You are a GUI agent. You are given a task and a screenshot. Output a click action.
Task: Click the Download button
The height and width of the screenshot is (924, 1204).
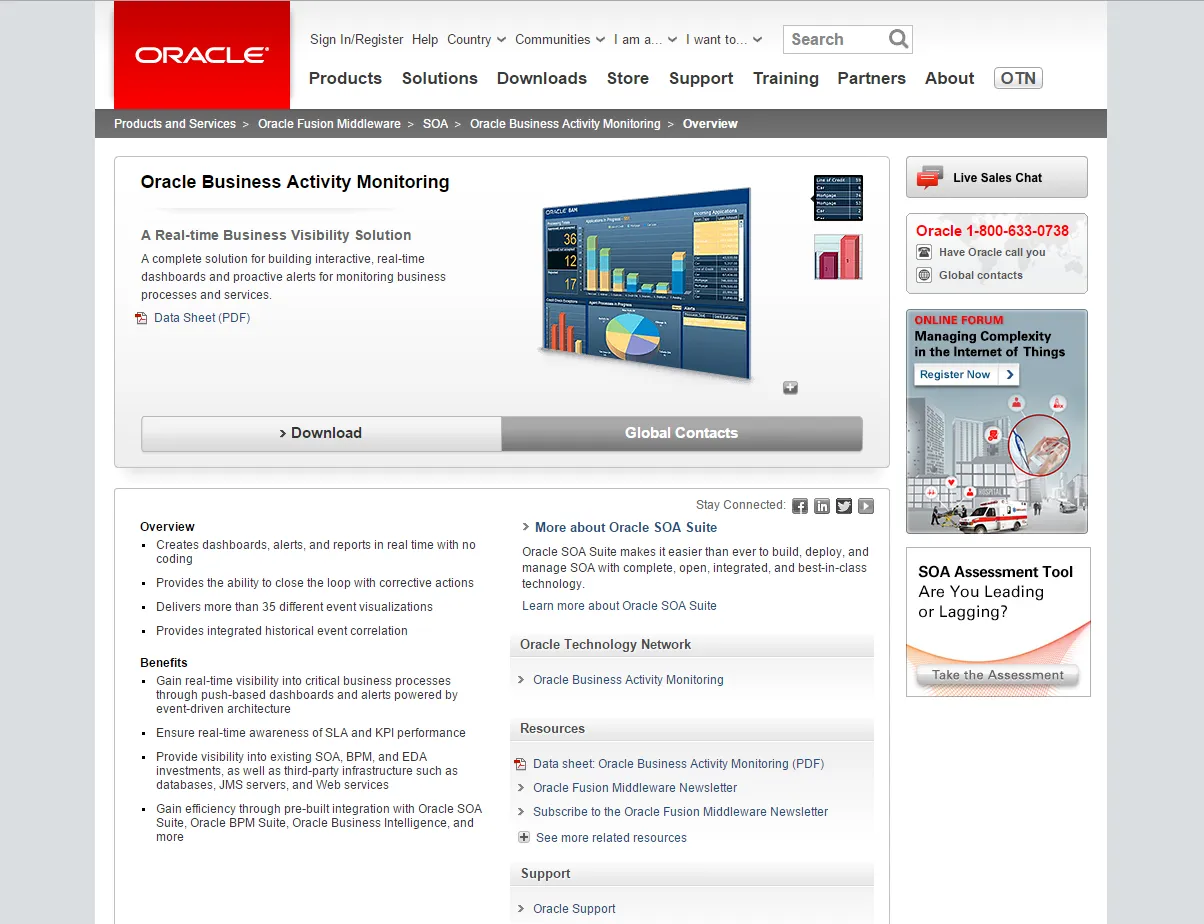321,433
